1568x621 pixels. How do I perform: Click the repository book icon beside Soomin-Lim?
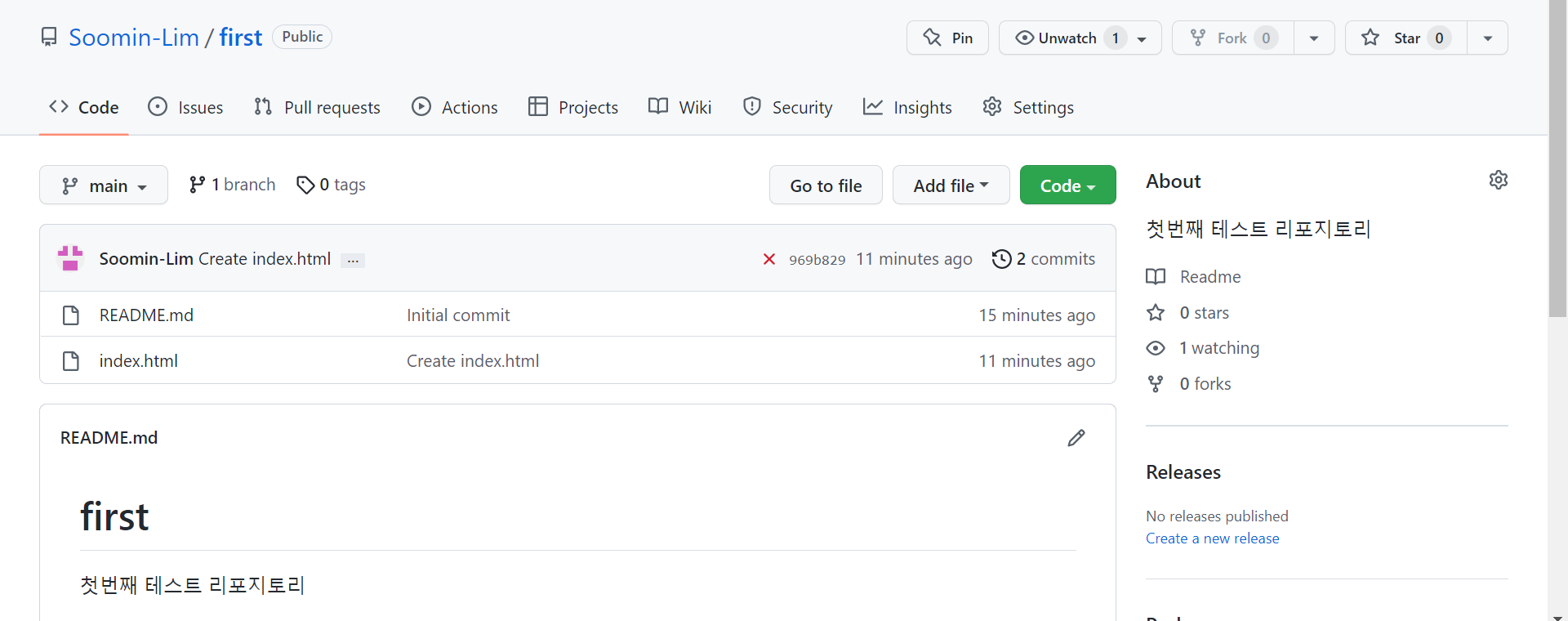49,37
